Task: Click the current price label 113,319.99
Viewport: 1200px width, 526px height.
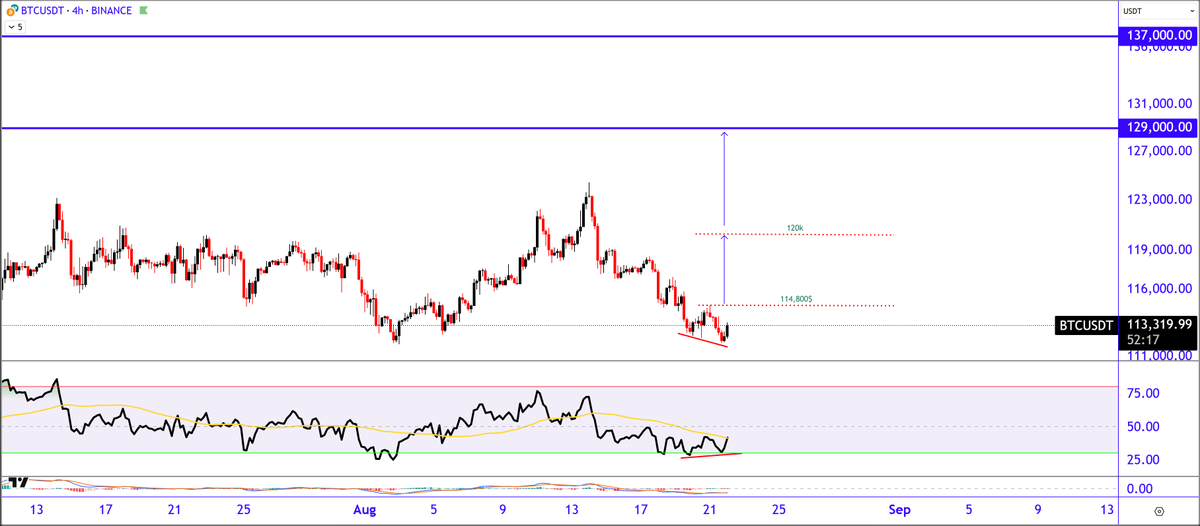Action: 1158,324
